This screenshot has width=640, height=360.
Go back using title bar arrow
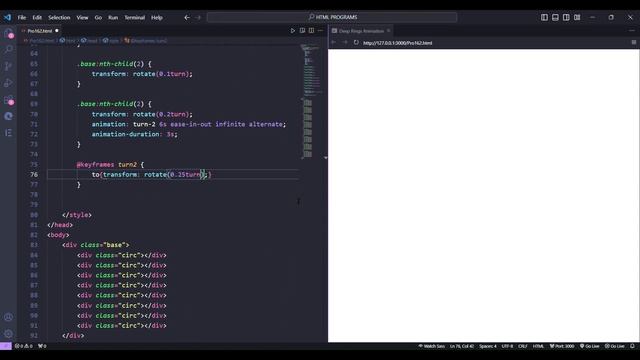[x=187, y=18]
